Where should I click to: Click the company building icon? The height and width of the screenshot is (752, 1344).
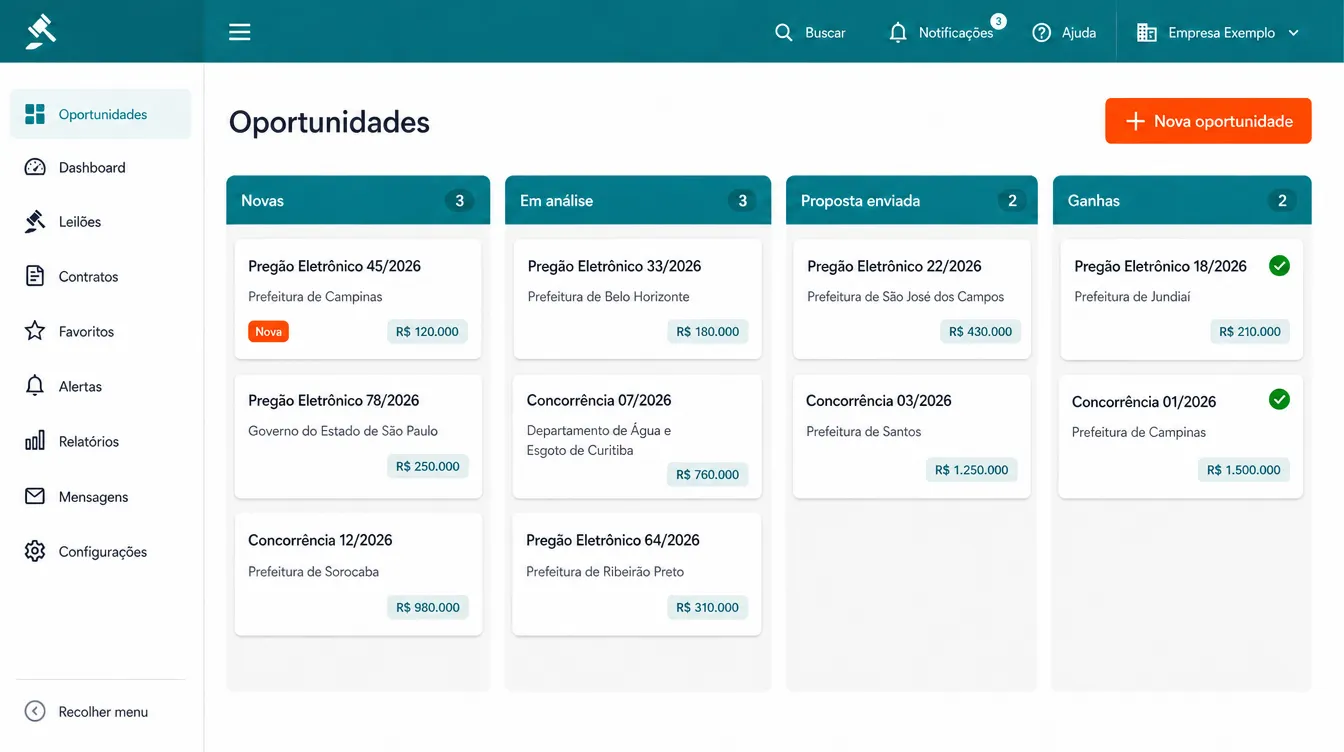click(x=1147, y=33)
